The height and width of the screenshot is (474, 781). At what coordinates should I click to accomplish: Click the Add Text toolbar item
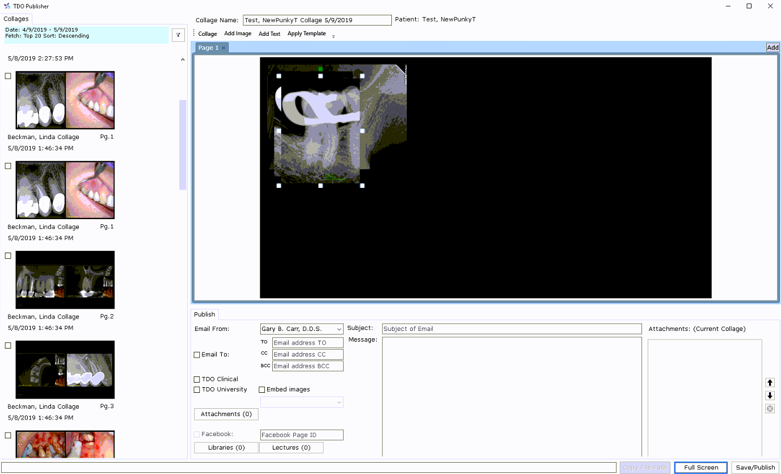[269, 34]
